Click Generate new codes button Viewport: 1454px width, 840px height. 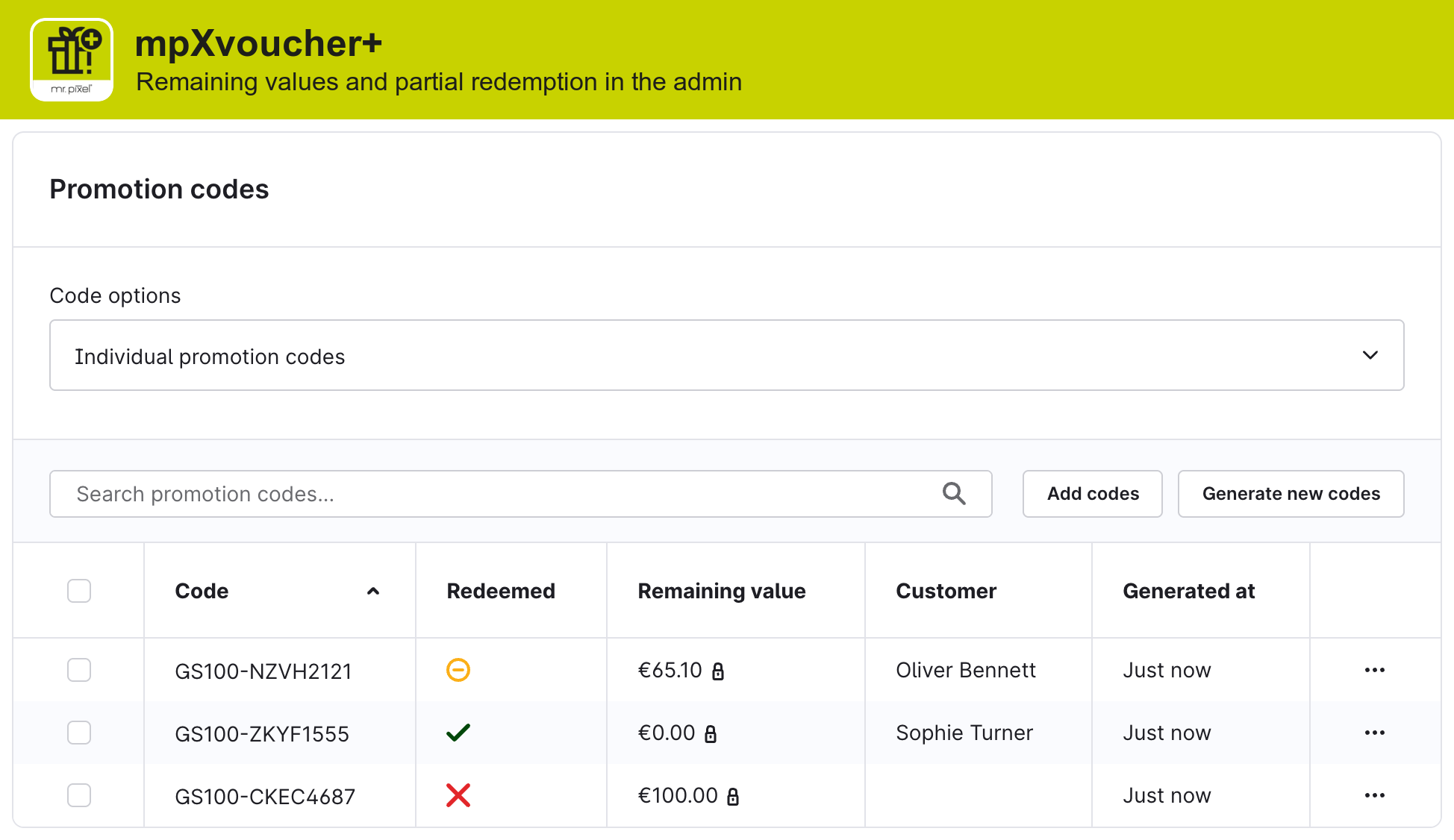tap(1291, 494)
